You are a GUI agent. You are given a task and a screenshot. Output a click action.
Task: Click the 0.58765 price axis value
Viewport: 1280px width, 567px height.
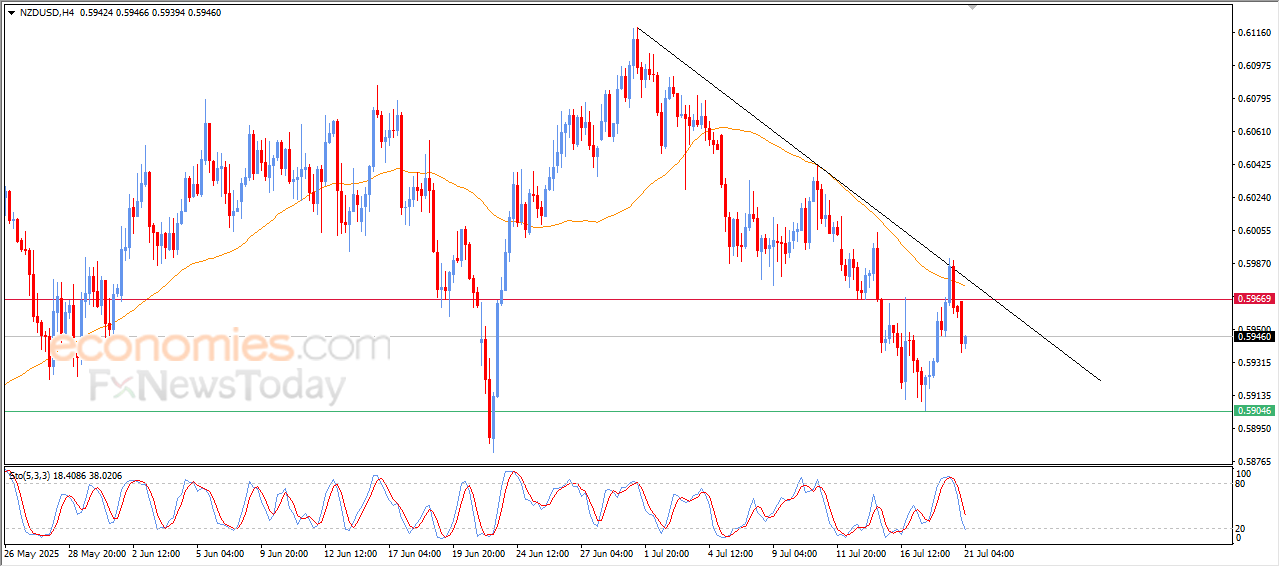[x=1253, y=462]
